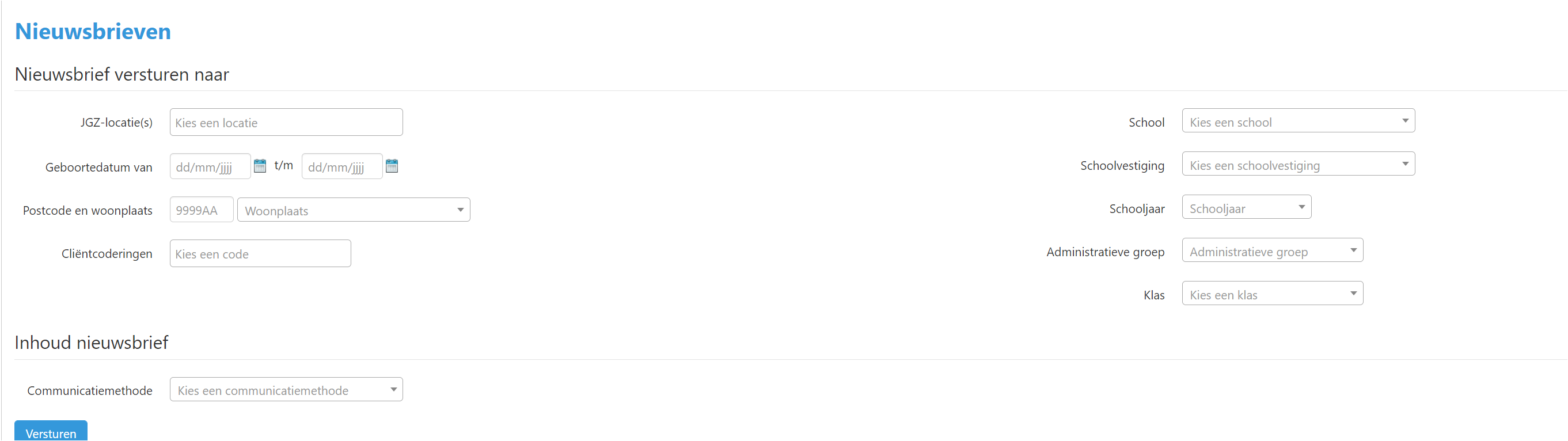Click the Cliëntcoderingen label

107,254
